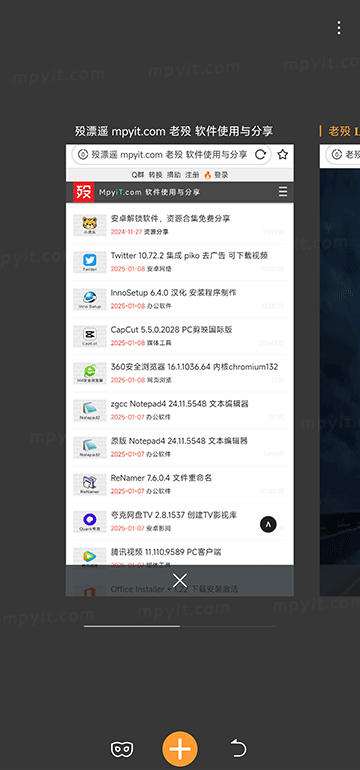Open 夸克网盘TV 2.8.1537 article
The image size is (360, 770).
pos(174,515)
